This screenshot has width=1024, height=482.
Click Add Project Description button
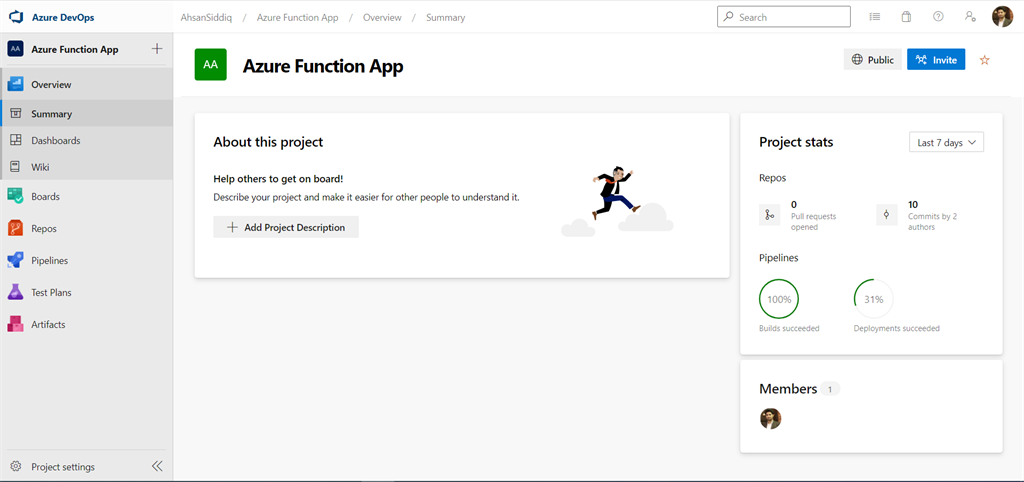pos(286,227)
